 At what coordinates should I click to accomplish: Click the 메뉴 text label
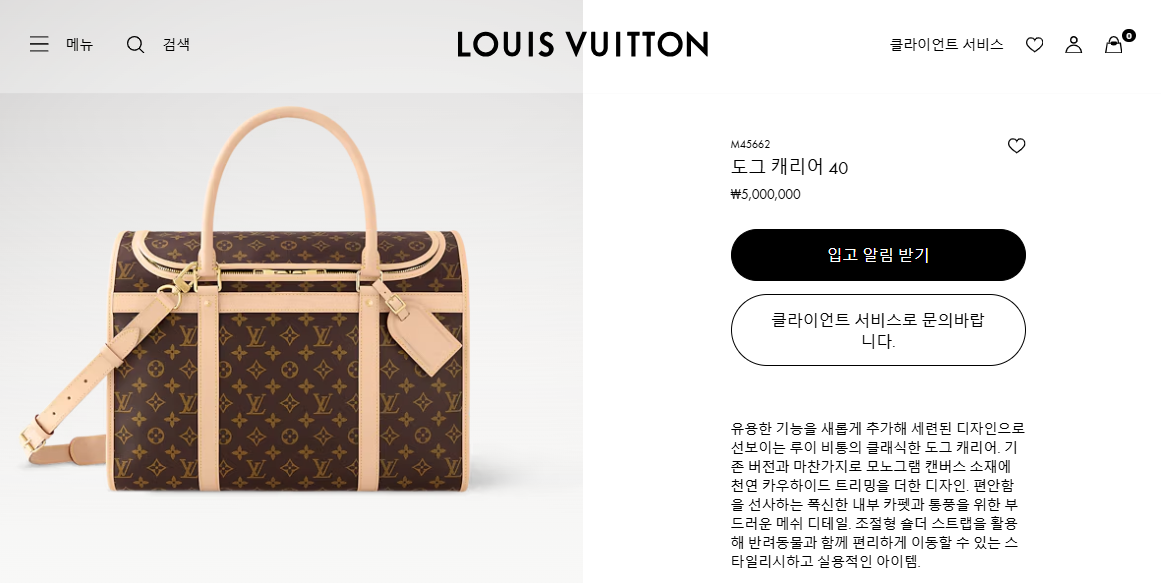point(79,44)
